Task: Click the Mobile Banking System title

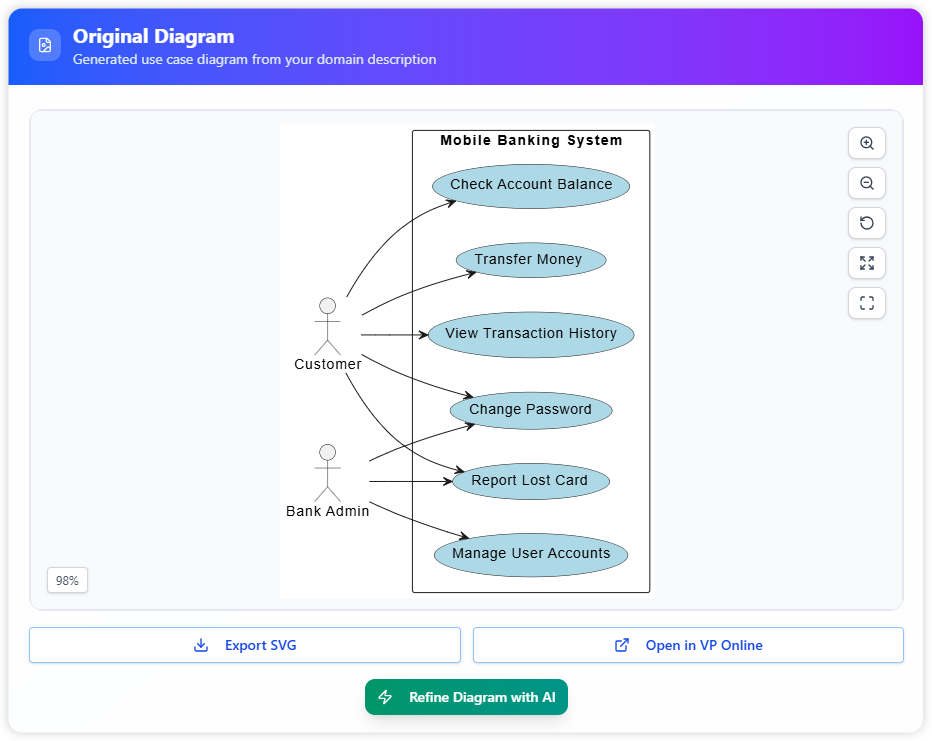Action: pos(531,141)
